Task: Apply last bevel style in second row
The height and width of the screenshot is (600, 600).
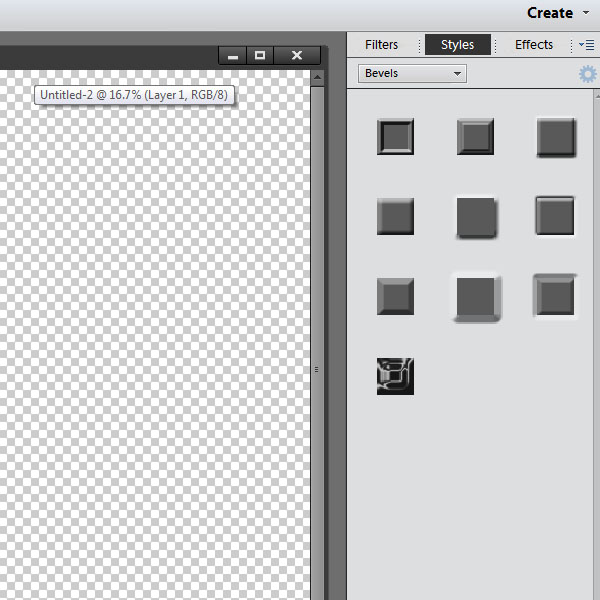Action: coord(555,215)
